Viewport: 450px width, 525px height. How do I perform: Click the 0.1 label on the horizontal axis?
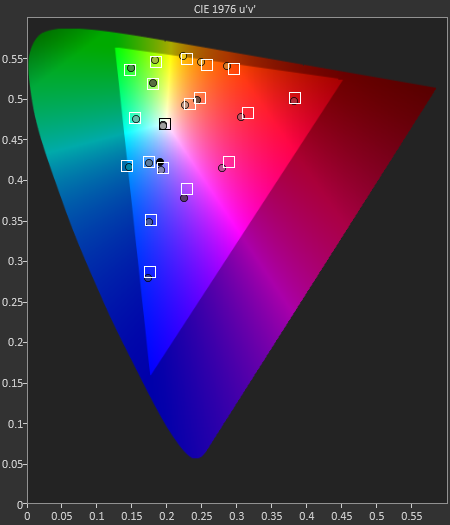(97, 516)
